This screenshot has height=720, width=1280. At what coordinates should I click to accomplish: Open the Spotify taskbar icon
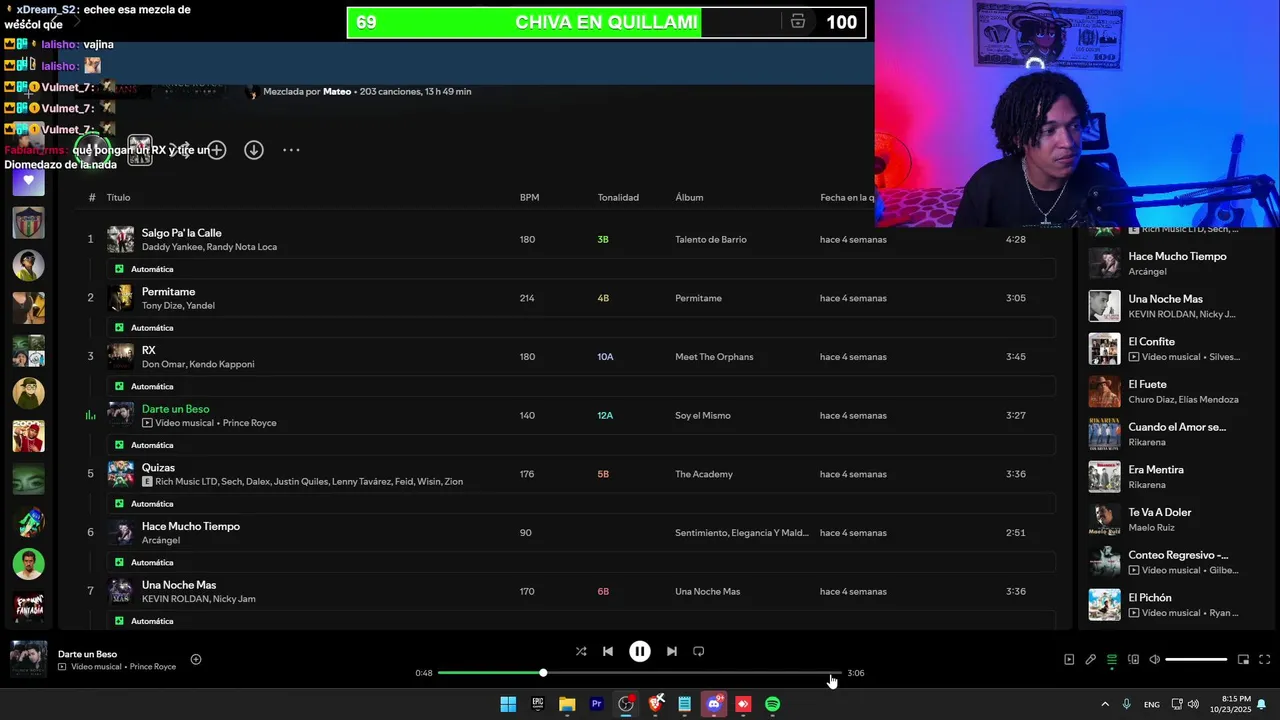(773, 704)
